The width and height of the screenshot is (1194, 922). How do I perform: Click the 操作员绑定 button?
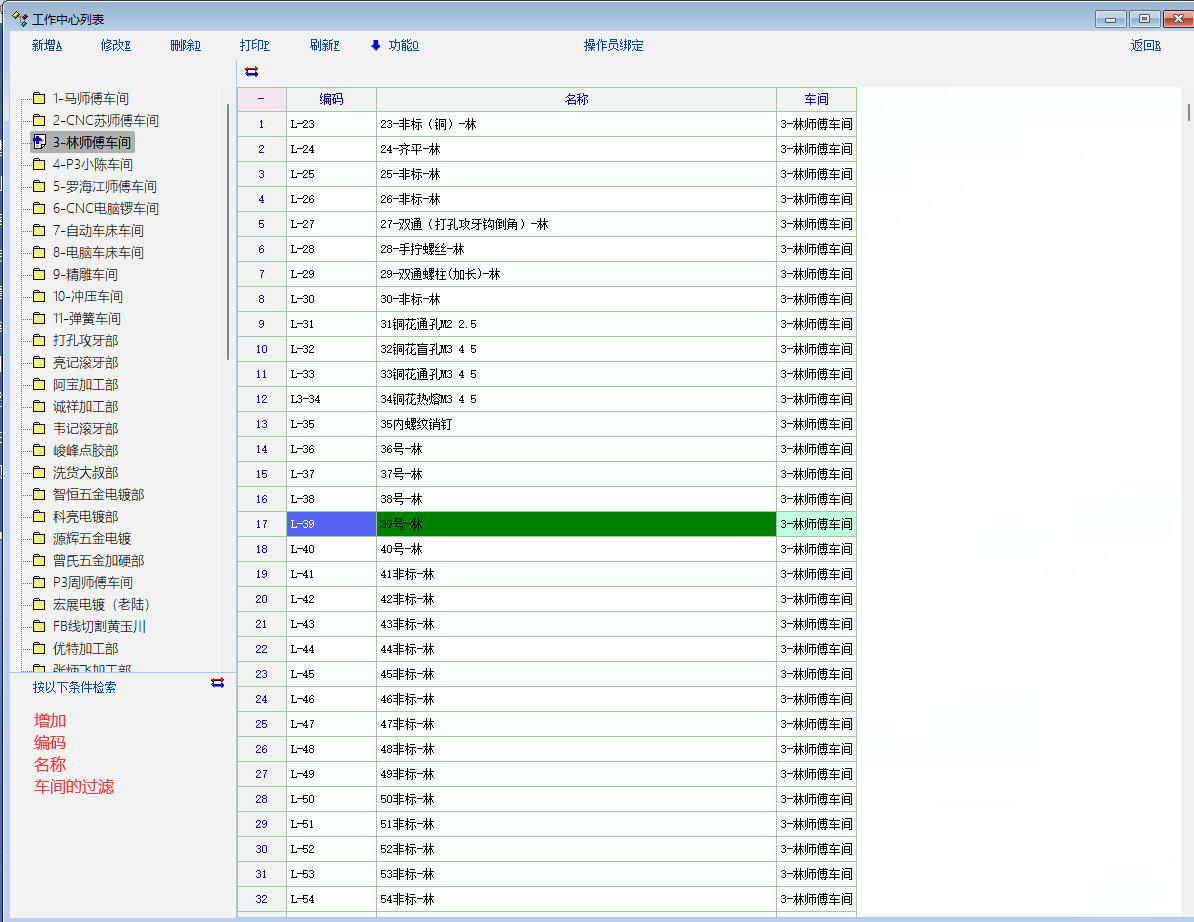coord(614,46)
